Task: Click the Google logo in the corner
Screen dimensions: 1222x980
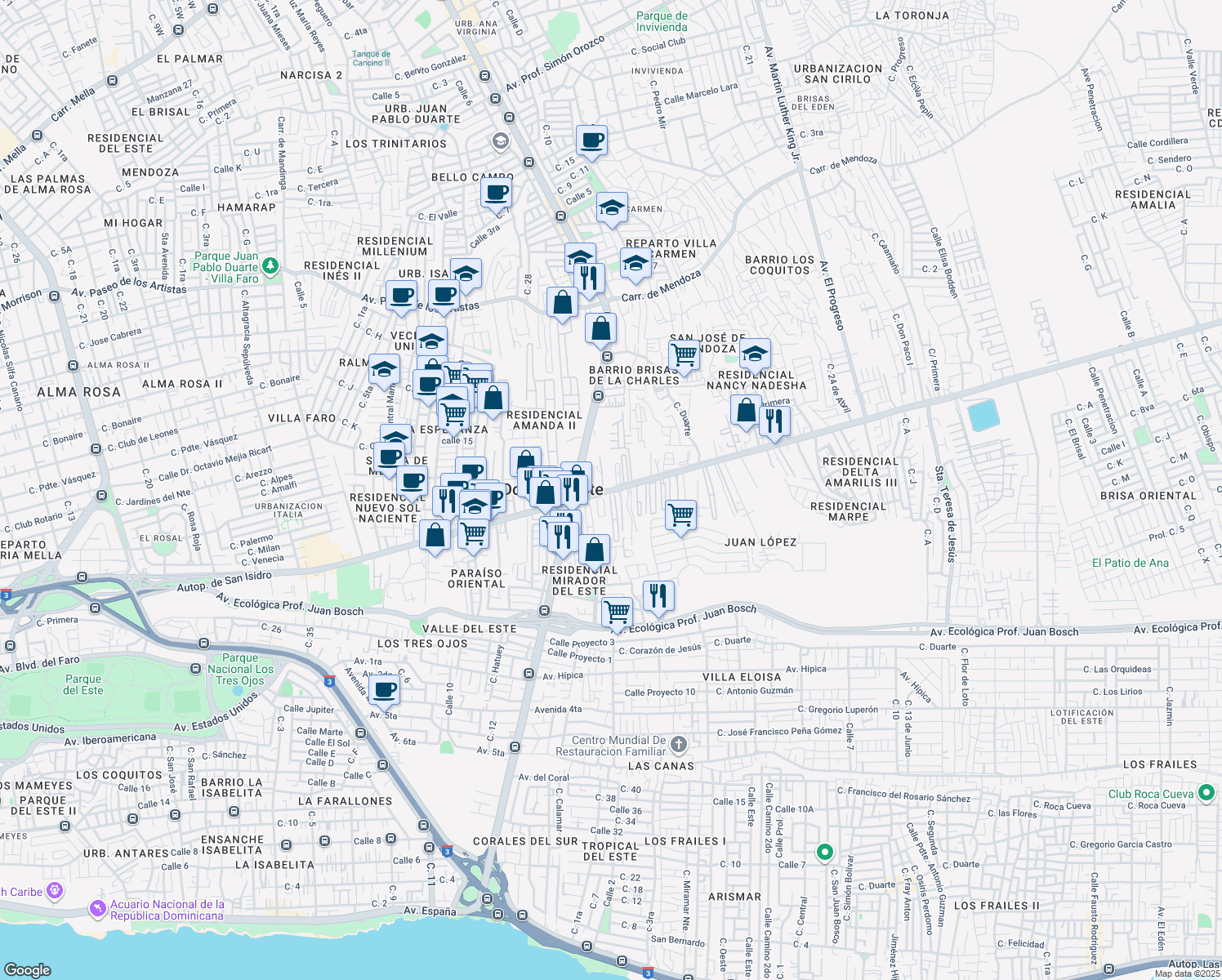Action: pyautogui.click(x=27, y=969)
